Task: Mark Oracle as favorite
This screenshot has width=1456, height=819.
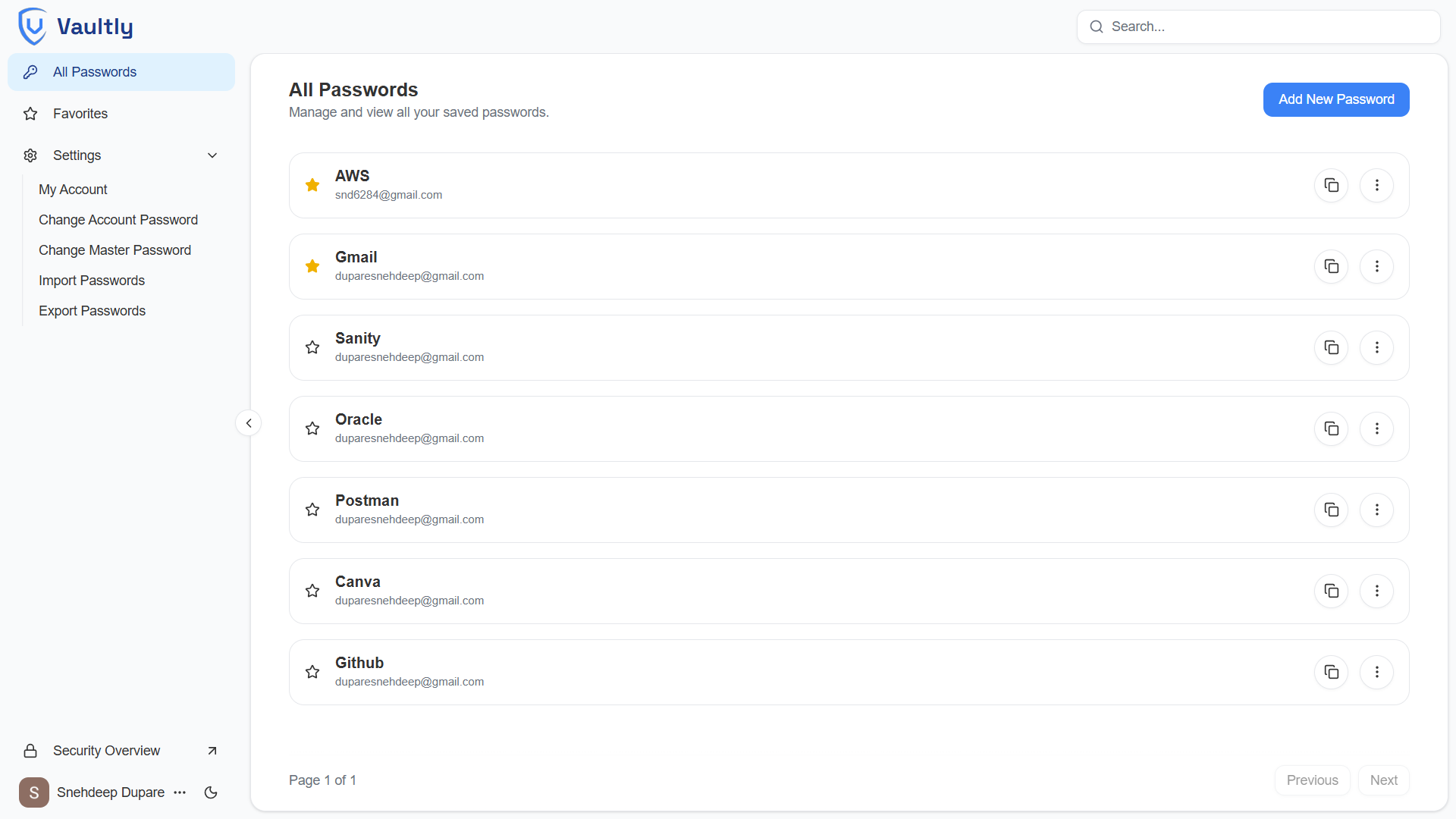Action: [312, 428]
